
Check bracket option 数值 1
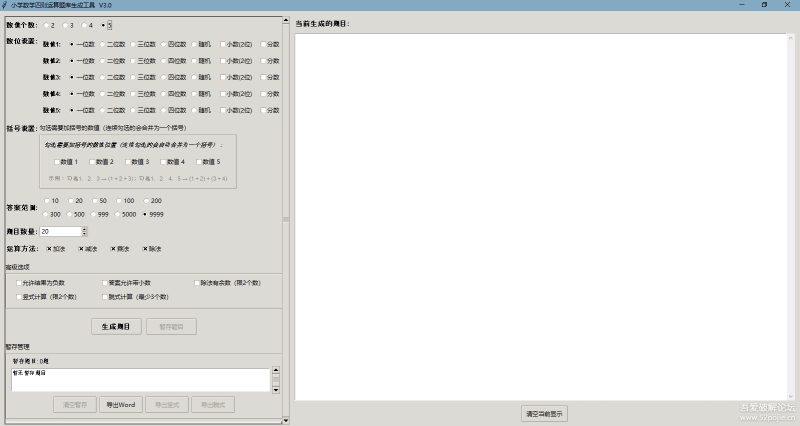point(66,162)
